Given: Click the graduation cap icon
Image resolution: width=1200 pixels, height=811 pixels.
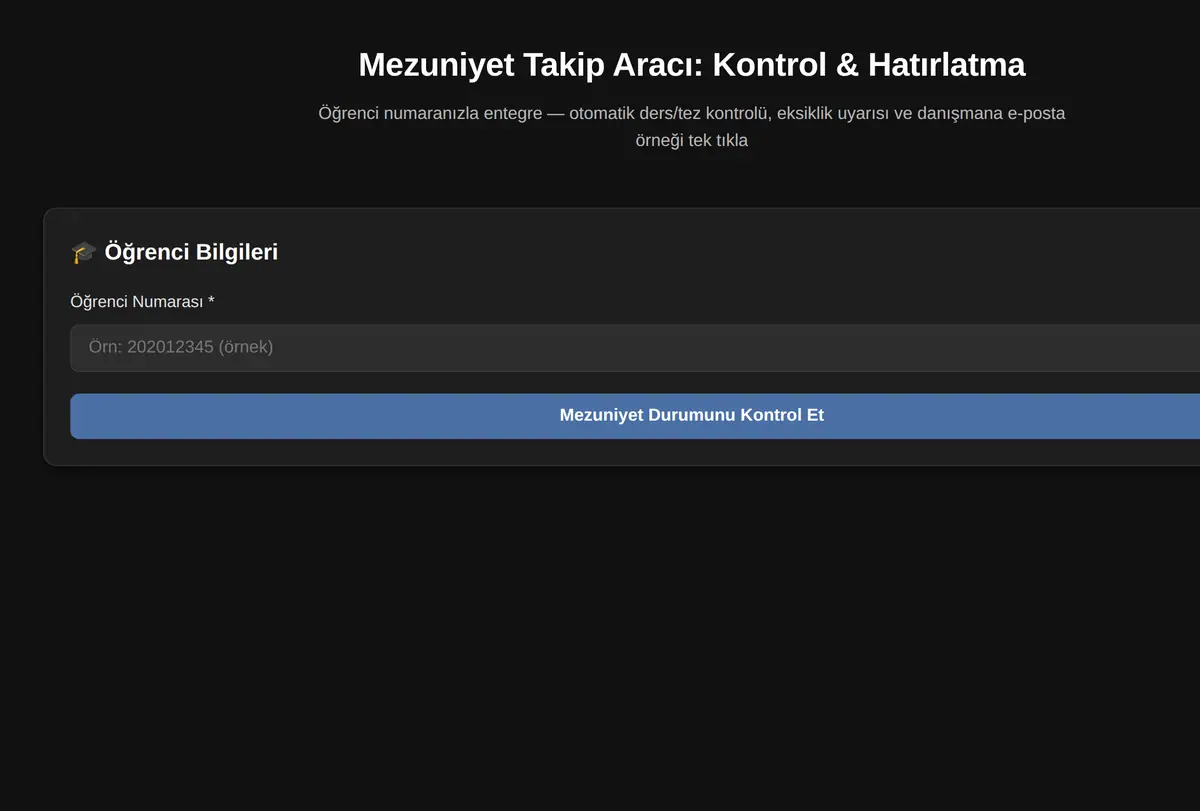Looking at the screenshot, I should 84,252.
